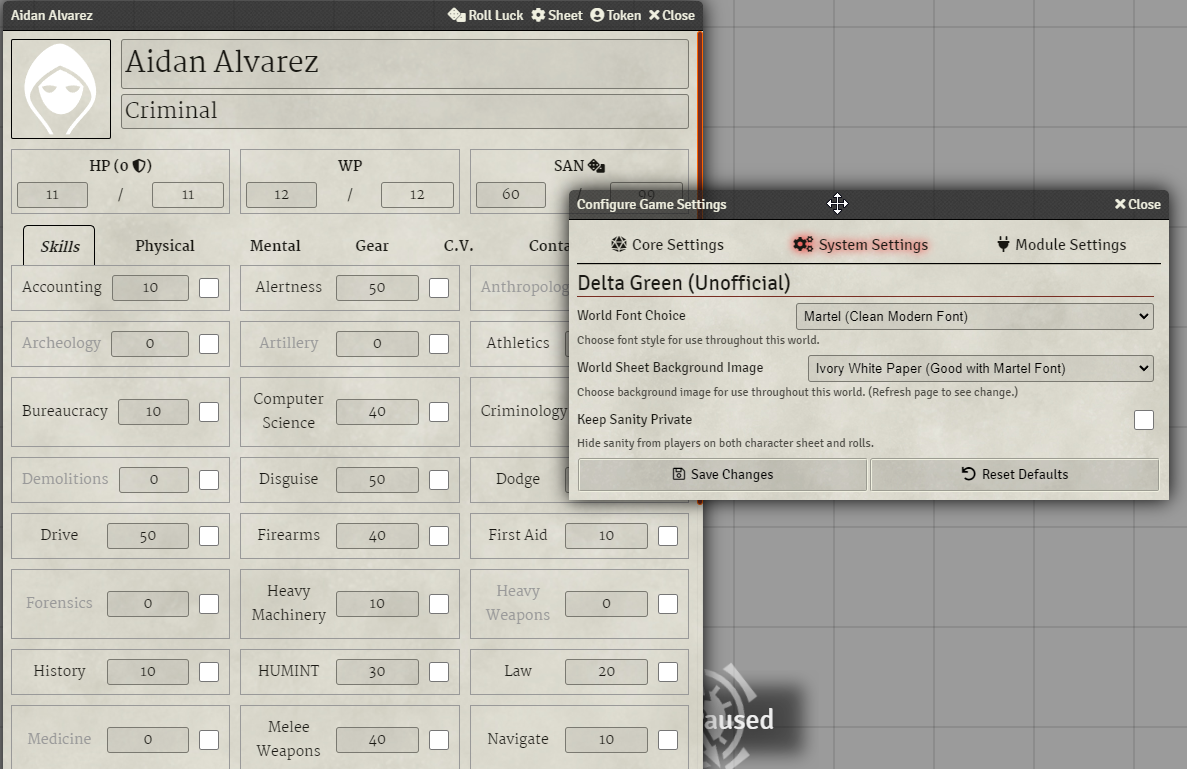This screenshot has height=769, width=1187.
Task: Check the Accounting skill checkbox
Action: 209,288
